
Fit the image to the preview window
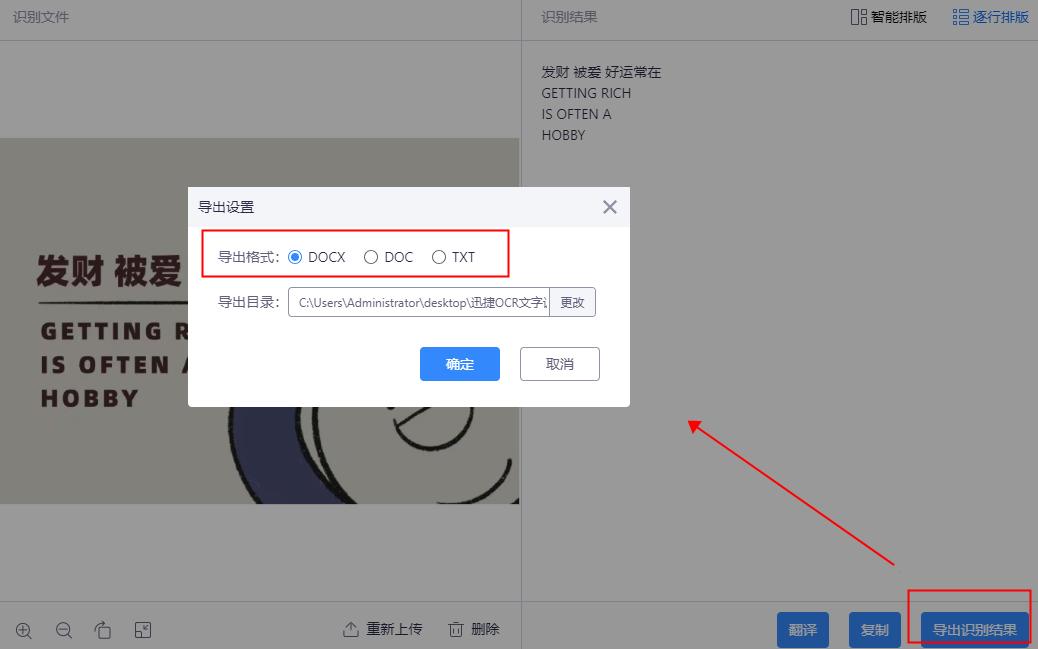pos(143,630)
